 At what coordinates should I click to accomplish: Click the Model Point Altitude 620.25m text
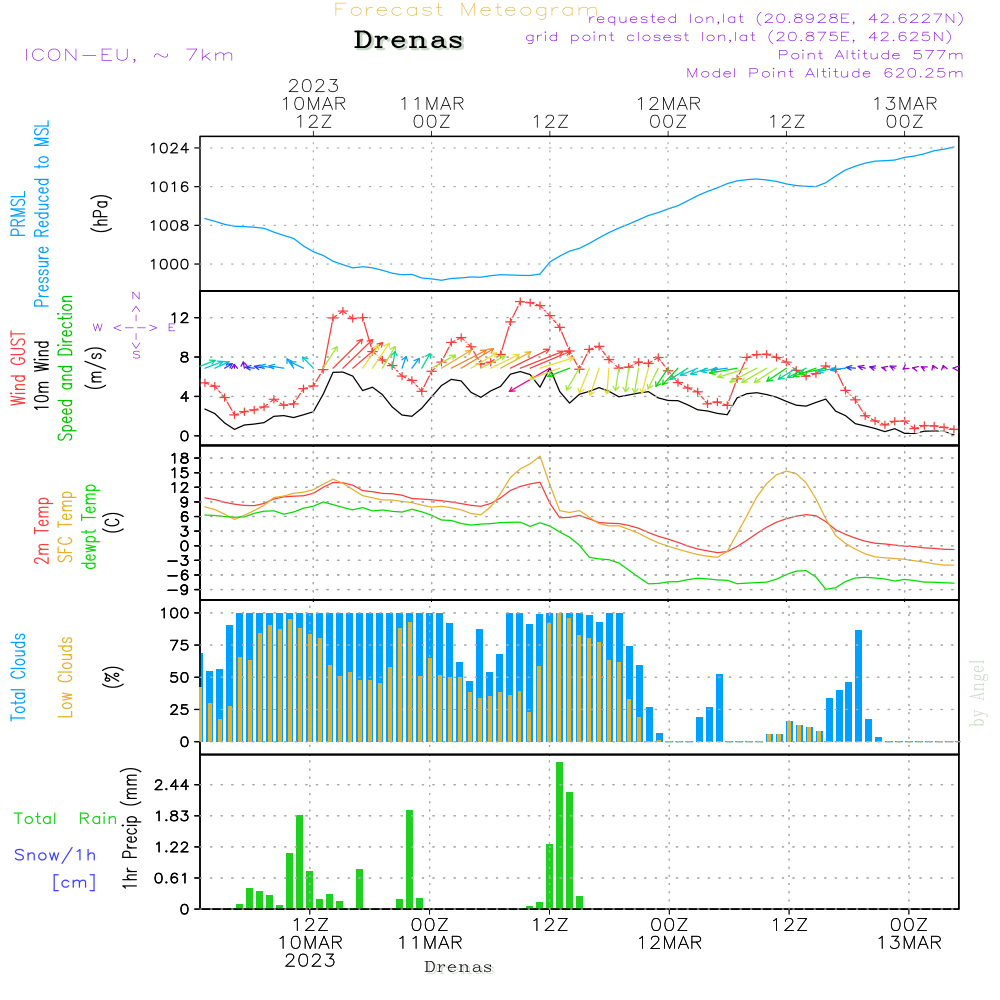(825, 73)
